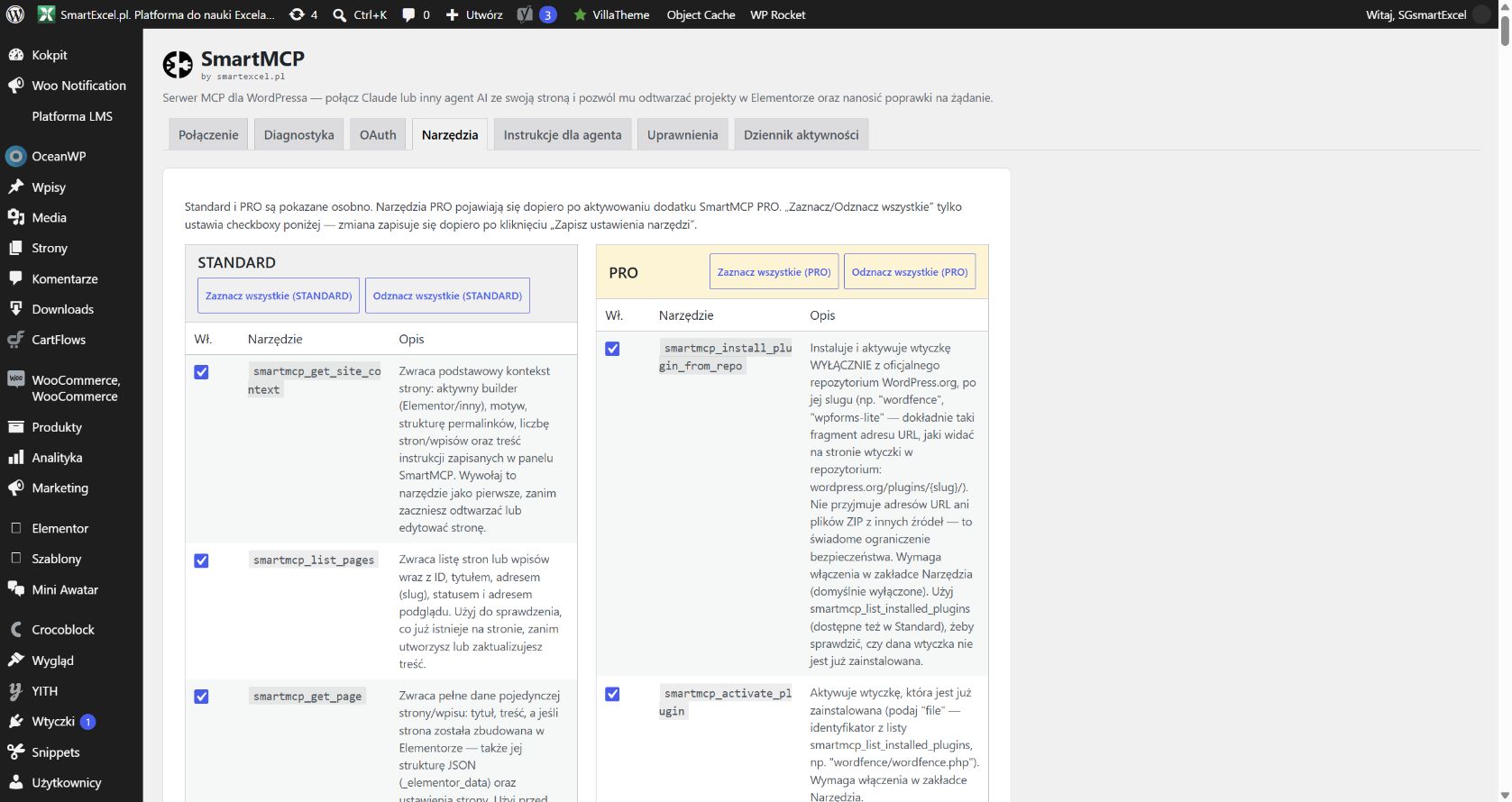Click the smartmcp_list_pages tool name

314,560
